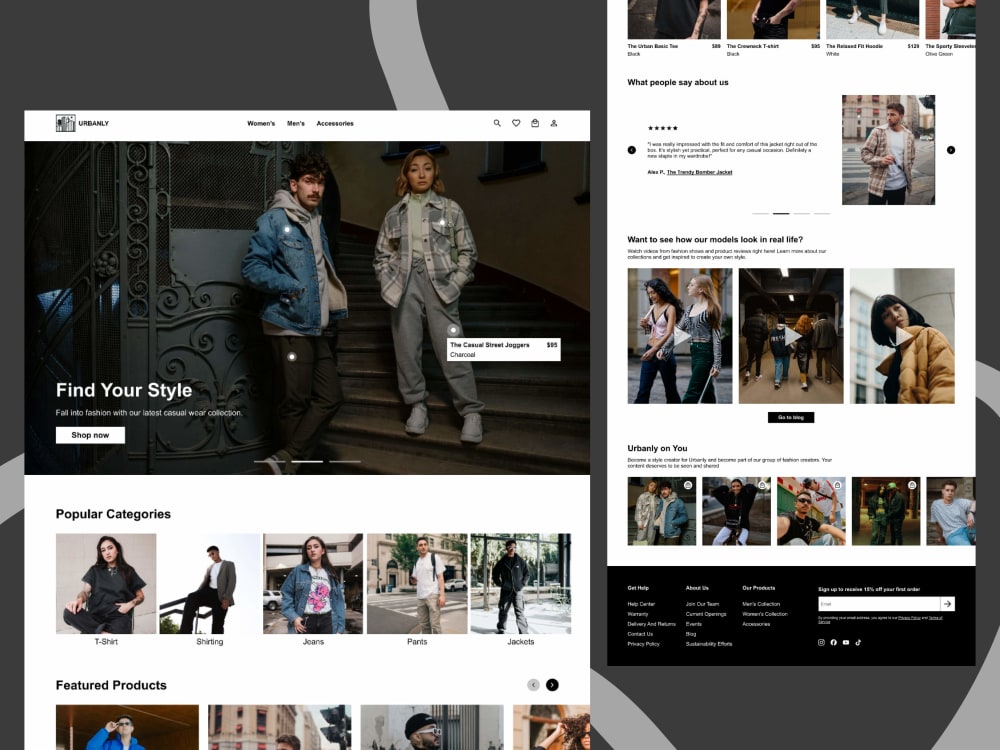Select the third hero slider indicator
The width and height of the screenshot is (1000, 750).
click(345, 461)
